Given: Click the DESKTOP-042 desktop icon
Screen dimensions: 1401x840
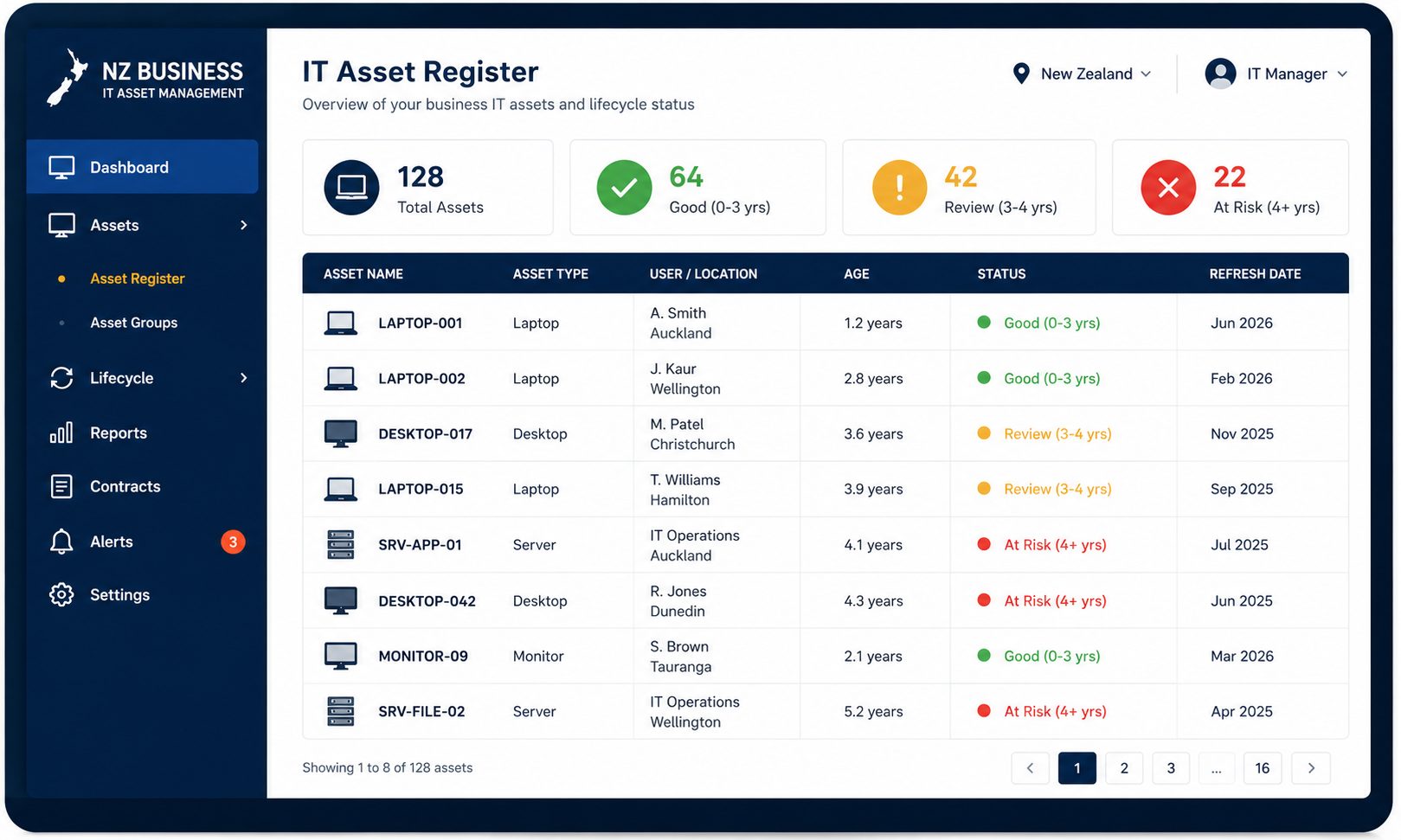Looking at the screenshot, I should click(340, 600).
